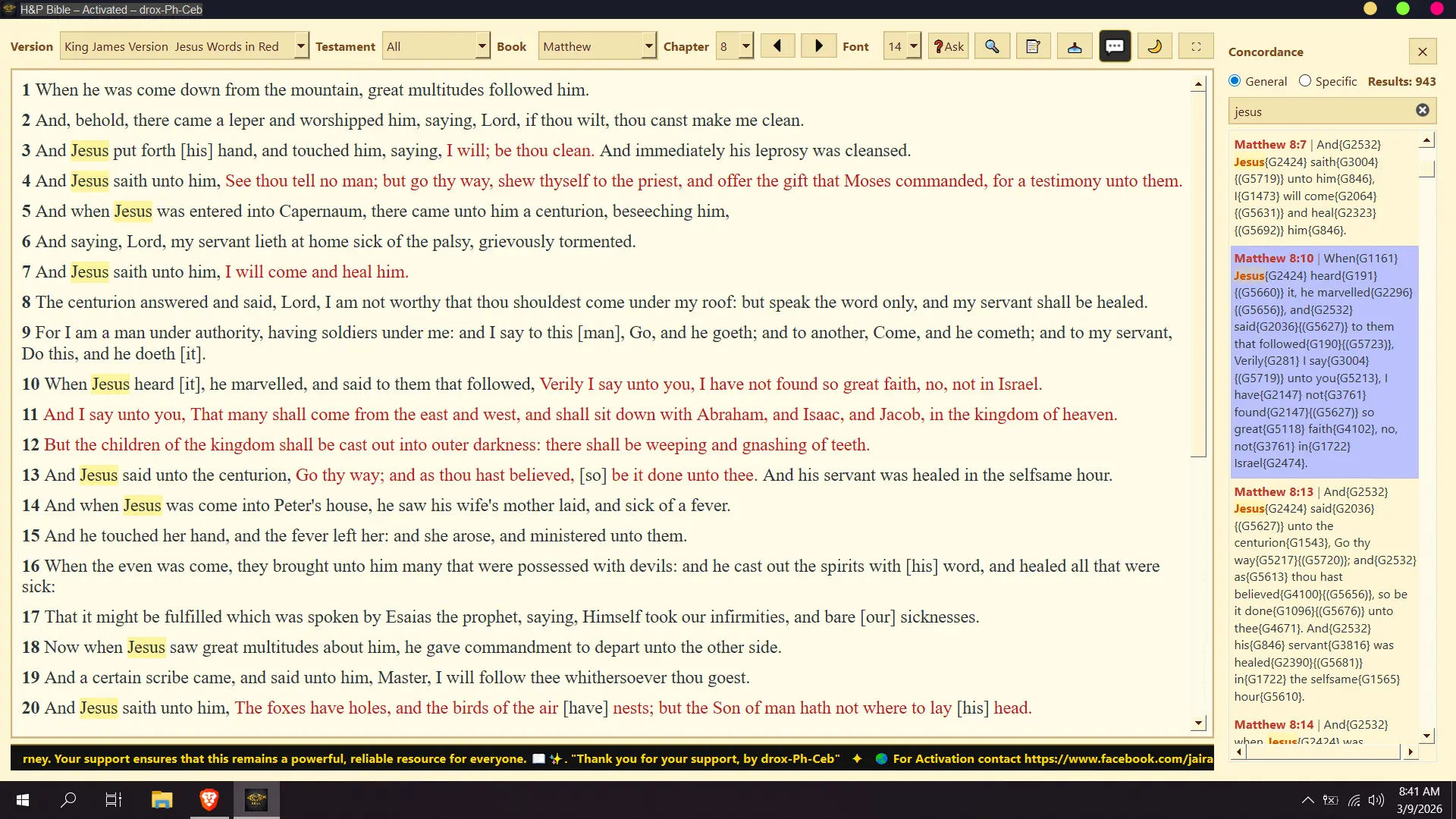Image resolution: width=1456 pixels, height=819 pixels.
Task: Click the download tray icon
Action: coord(1075,46)
